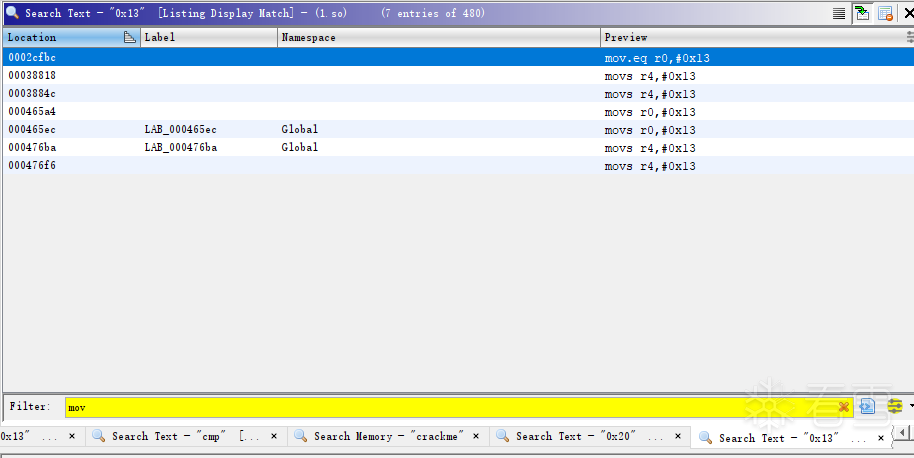Click preview movs r0,#0x13 in row 000465ec

click(650, 130)
